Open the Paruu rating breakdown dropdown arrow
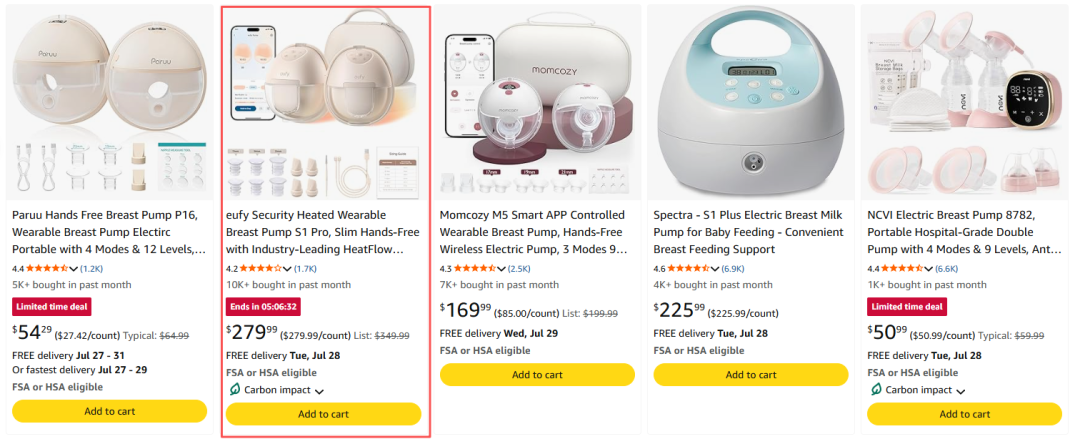 coord(74,269)
